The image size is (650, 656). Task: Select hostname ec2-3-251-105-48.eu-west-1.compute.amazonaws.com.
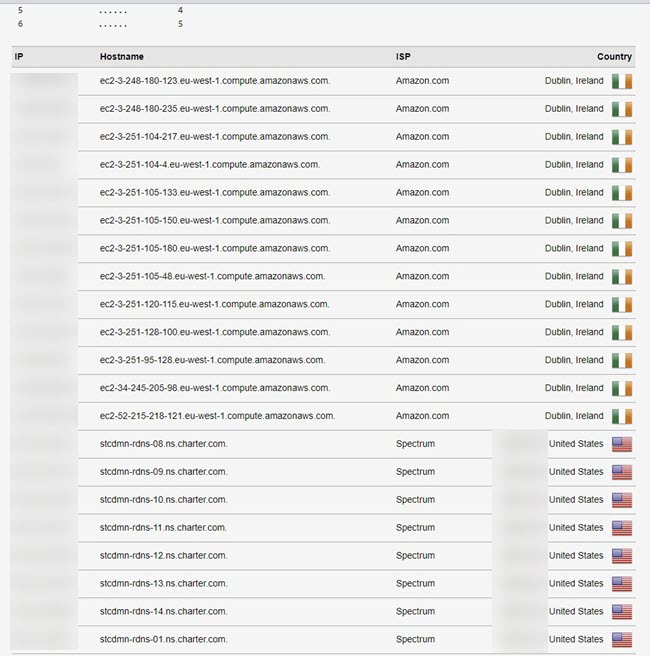[x=212, y=276]
